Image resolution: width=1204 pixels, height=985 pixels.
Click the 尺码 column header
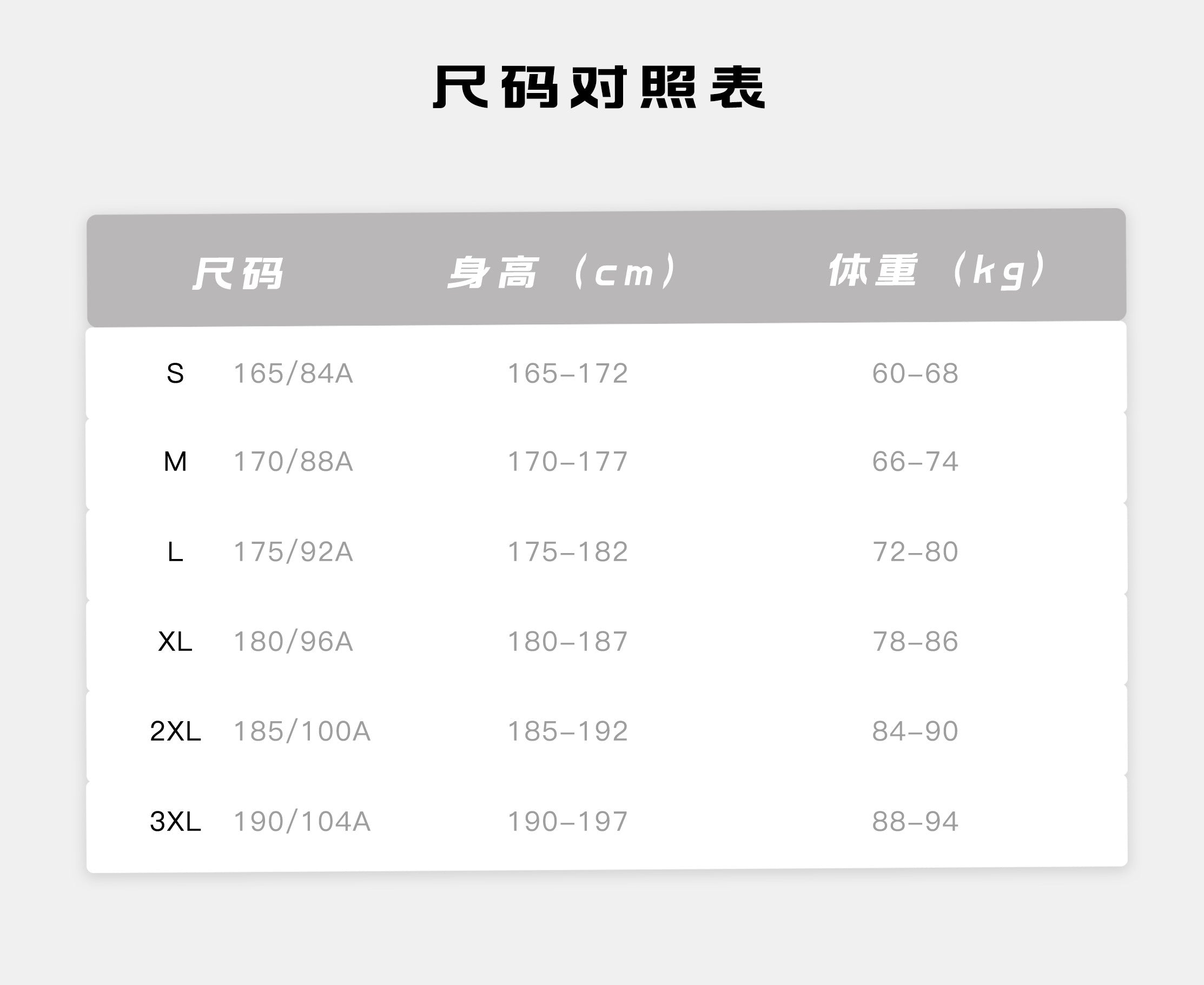coord(239,273)
